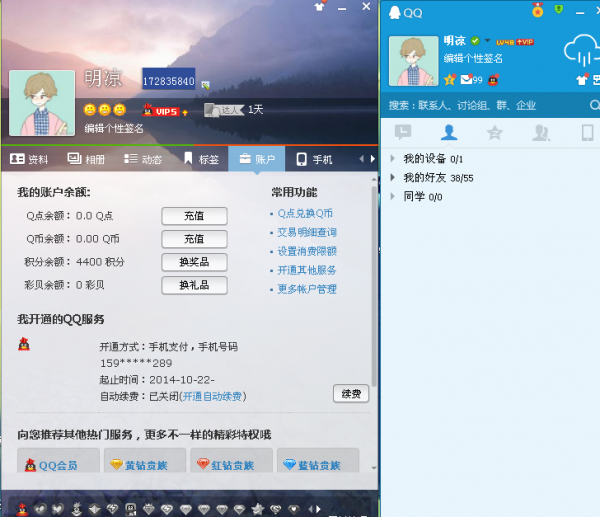This screenshot has width=600, height=517.
Task: Expand the 我的好友 group
Action: (392, 177)
